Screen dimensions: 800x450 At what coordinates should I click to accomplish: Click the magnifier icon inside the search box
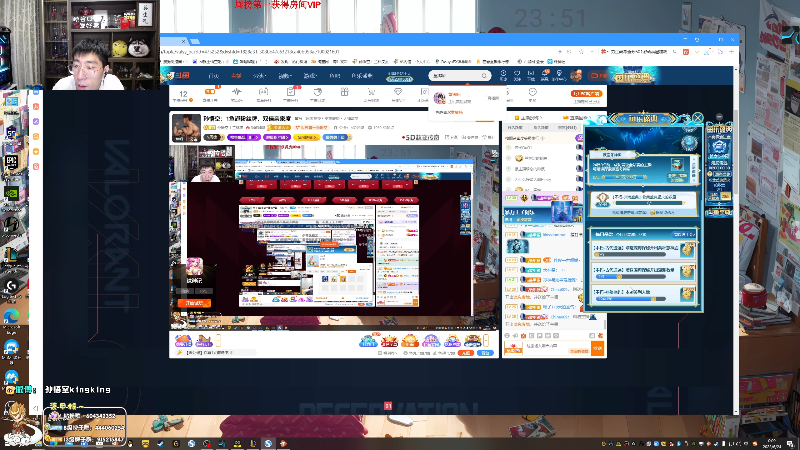pyautogui.click(x=484, y=76)
